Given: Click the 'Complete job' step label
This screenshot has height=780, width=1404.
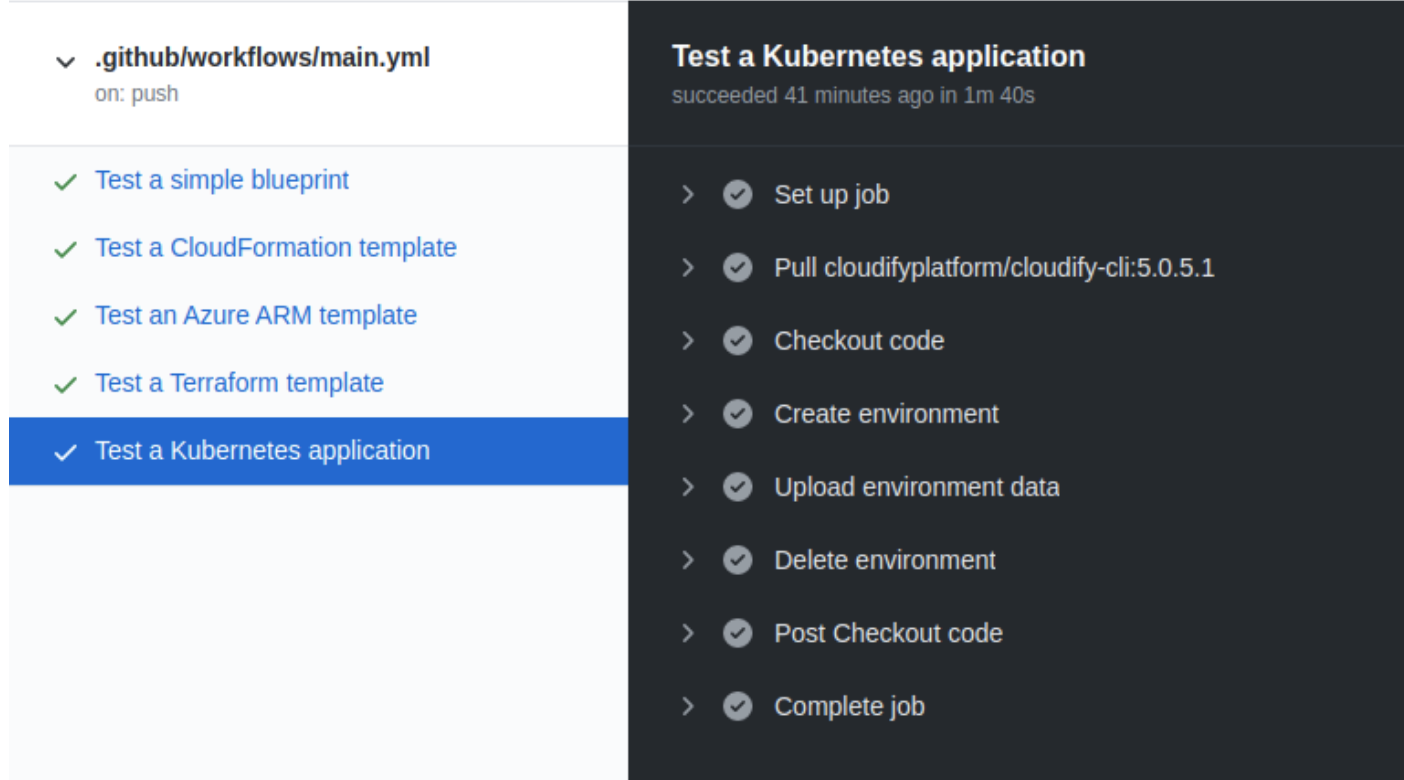Looking at the screenshot, I should pos(849,706).
